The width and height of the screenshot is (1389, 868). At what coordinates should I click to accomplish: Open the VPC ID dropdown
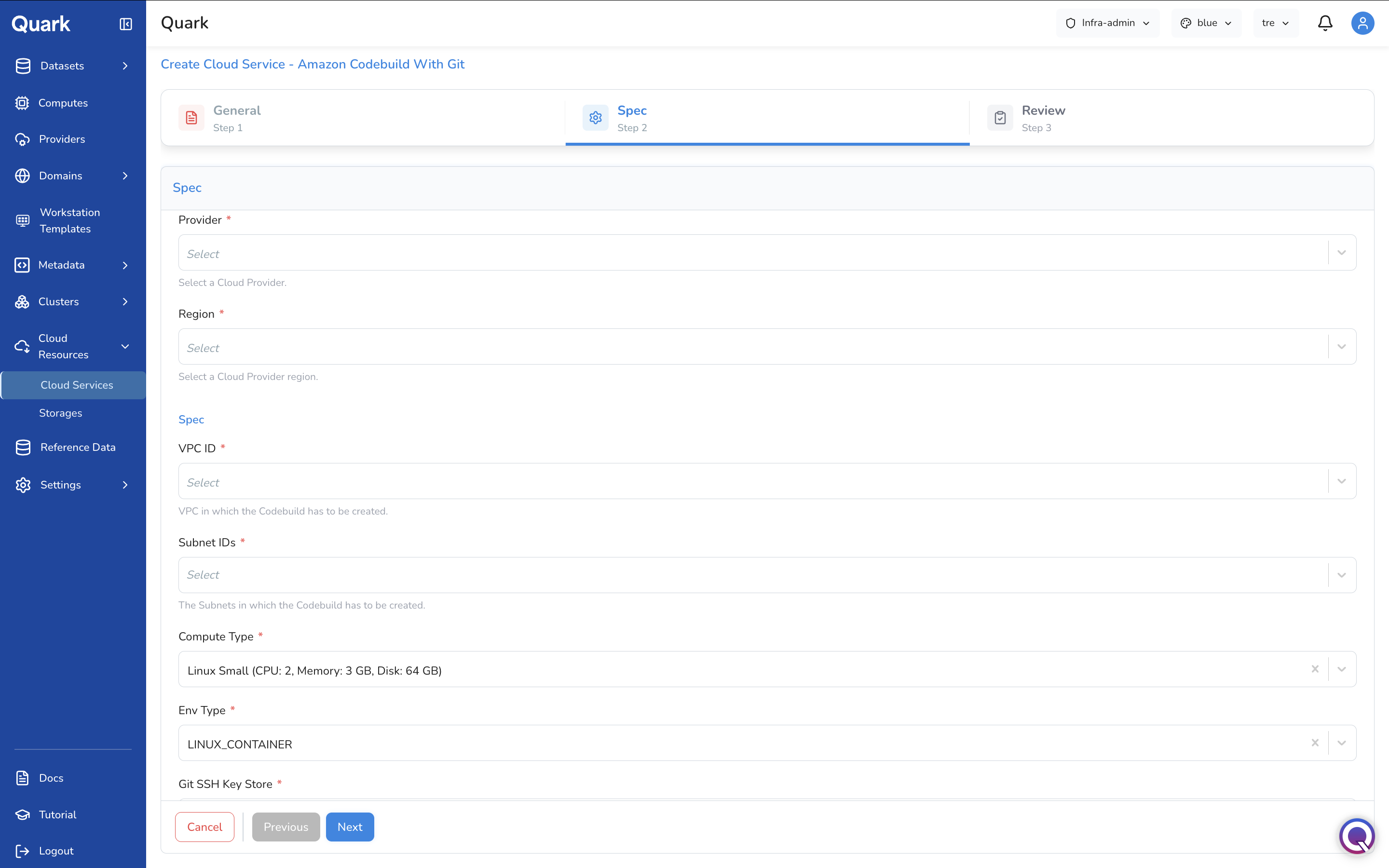tap(767, 481)
